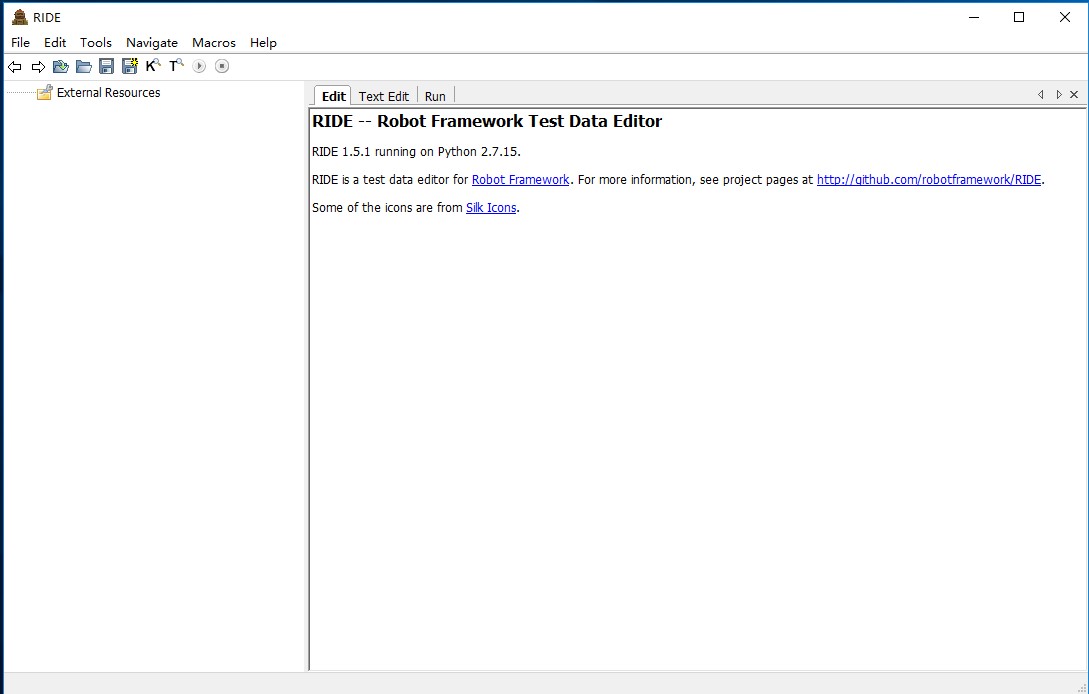This screenshot has width=1089, height=694.
Task: Select the External Resources folder icon
Action: (x=44, y=92)
